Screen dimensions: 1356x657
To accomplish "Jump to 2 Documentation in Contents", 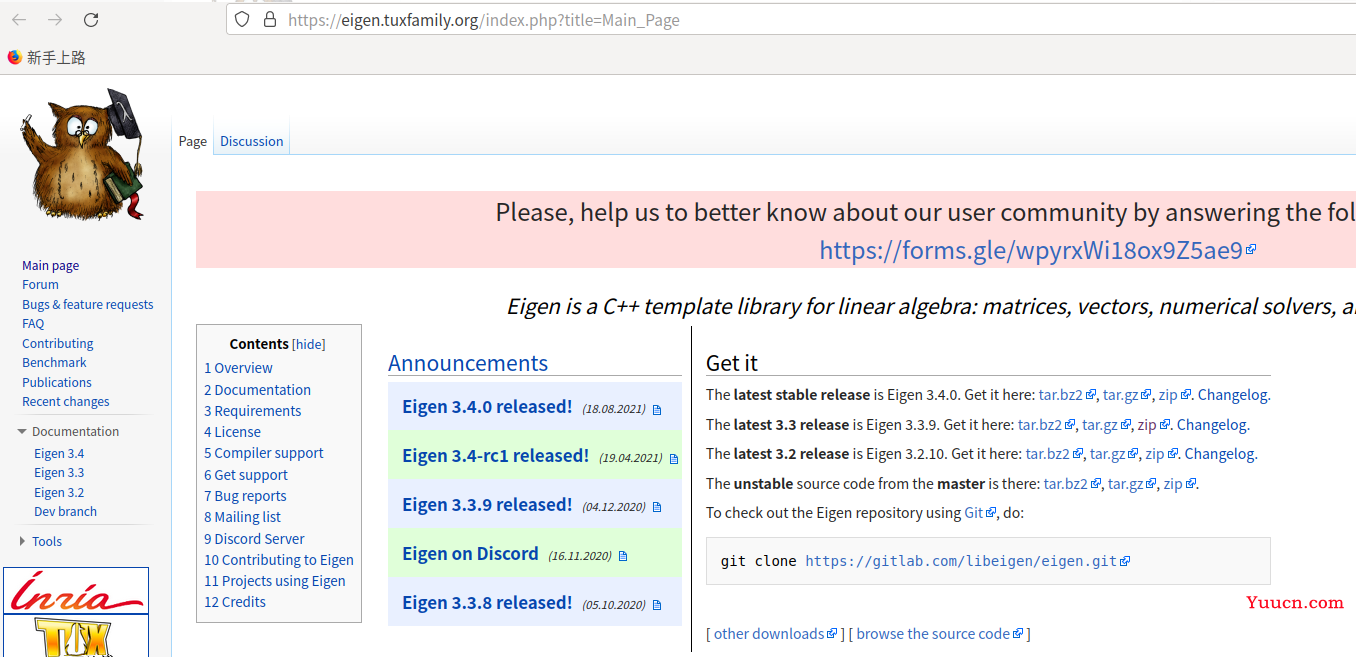I will [x=258, y=390].
